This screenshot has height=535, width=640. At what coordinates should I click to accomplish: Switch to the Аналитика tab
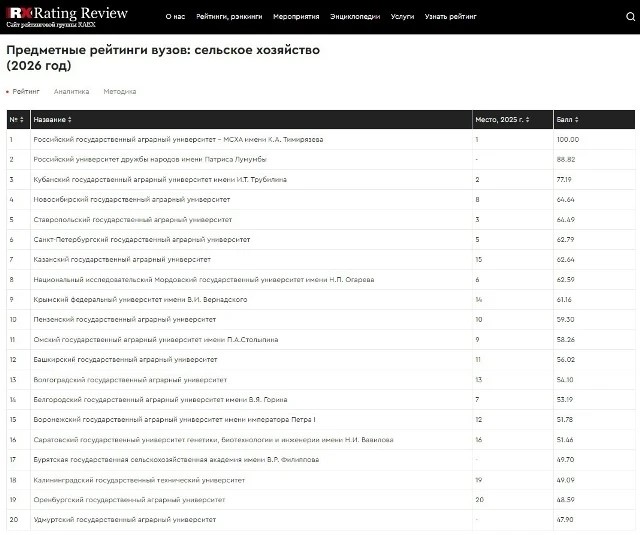click(x=71, y=91)
